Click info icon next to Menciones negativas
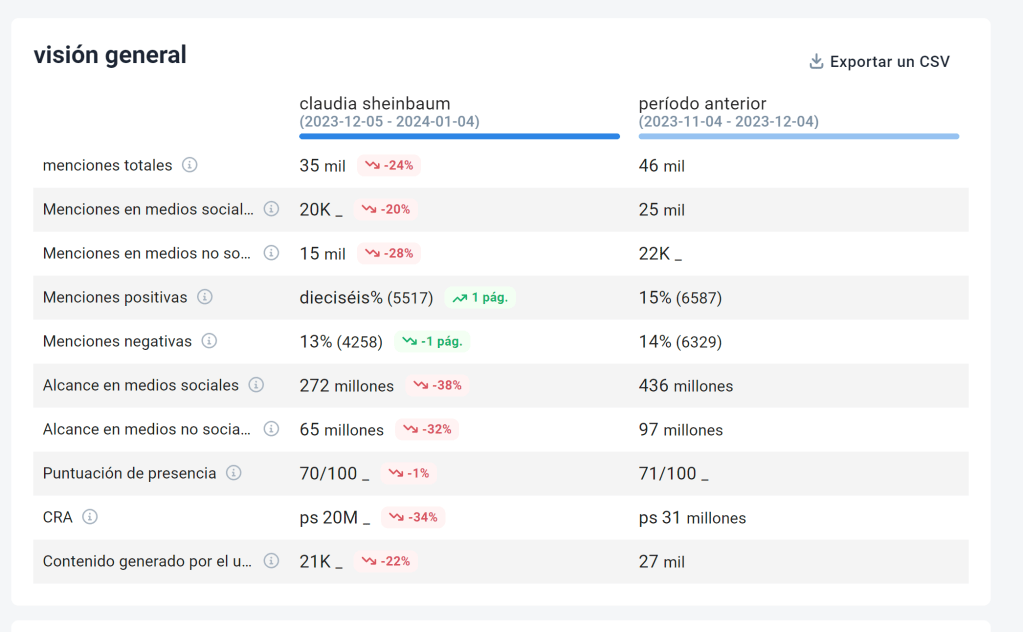This screenshot has height=632, width=1023. click(x=209, y=341)
